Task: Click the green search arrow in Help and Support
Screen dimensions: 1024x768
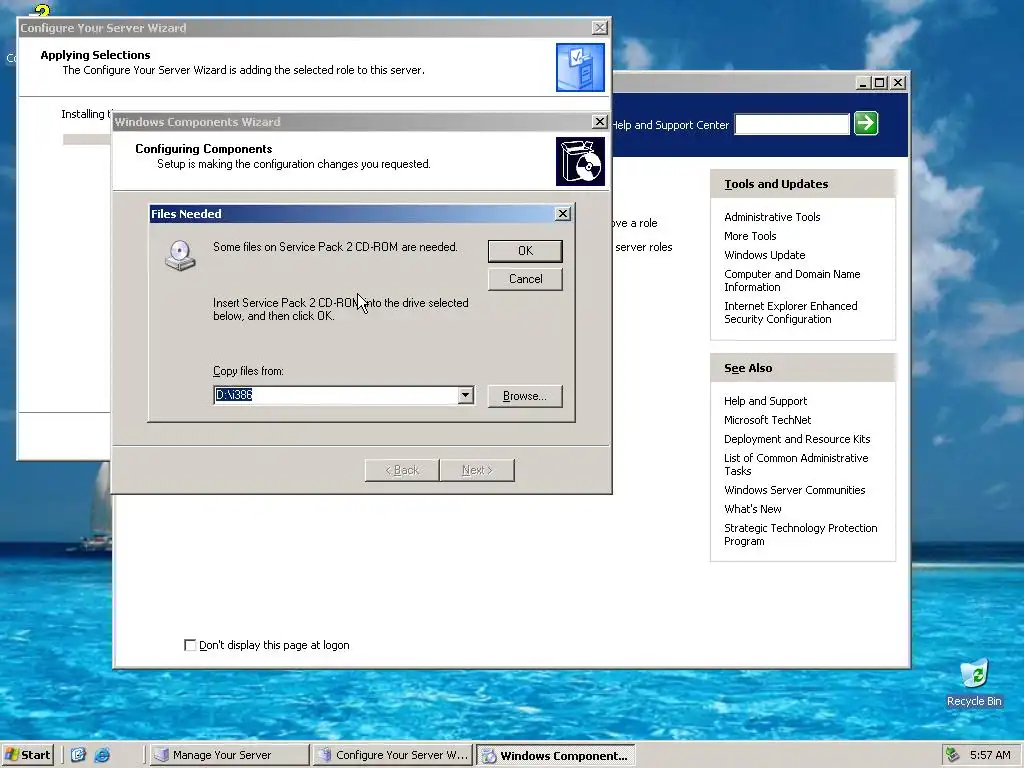Action: [866, 123]
